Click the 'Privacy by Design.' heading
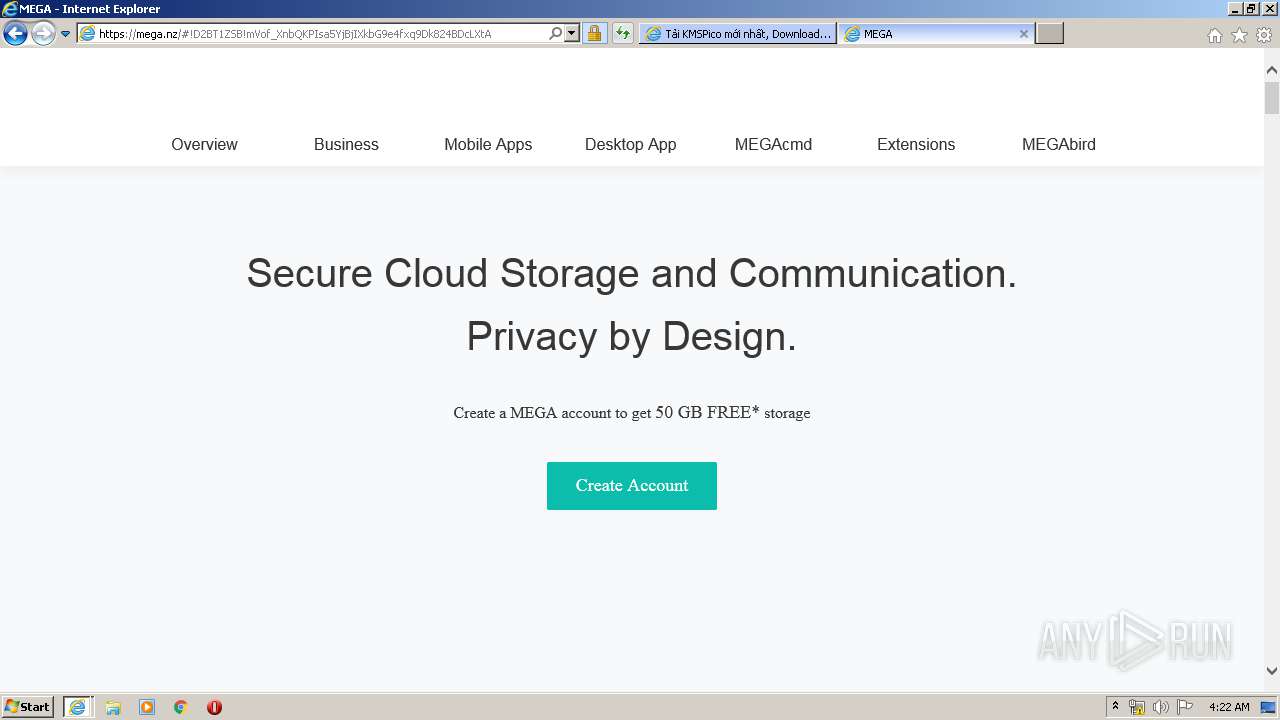 632,337
